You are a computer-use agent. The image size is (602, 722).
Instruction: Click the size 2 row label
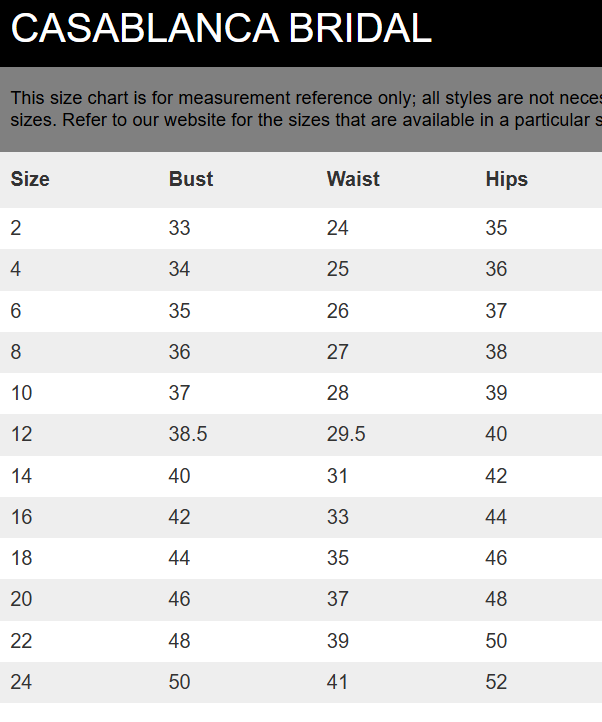(x=16, y=228)
